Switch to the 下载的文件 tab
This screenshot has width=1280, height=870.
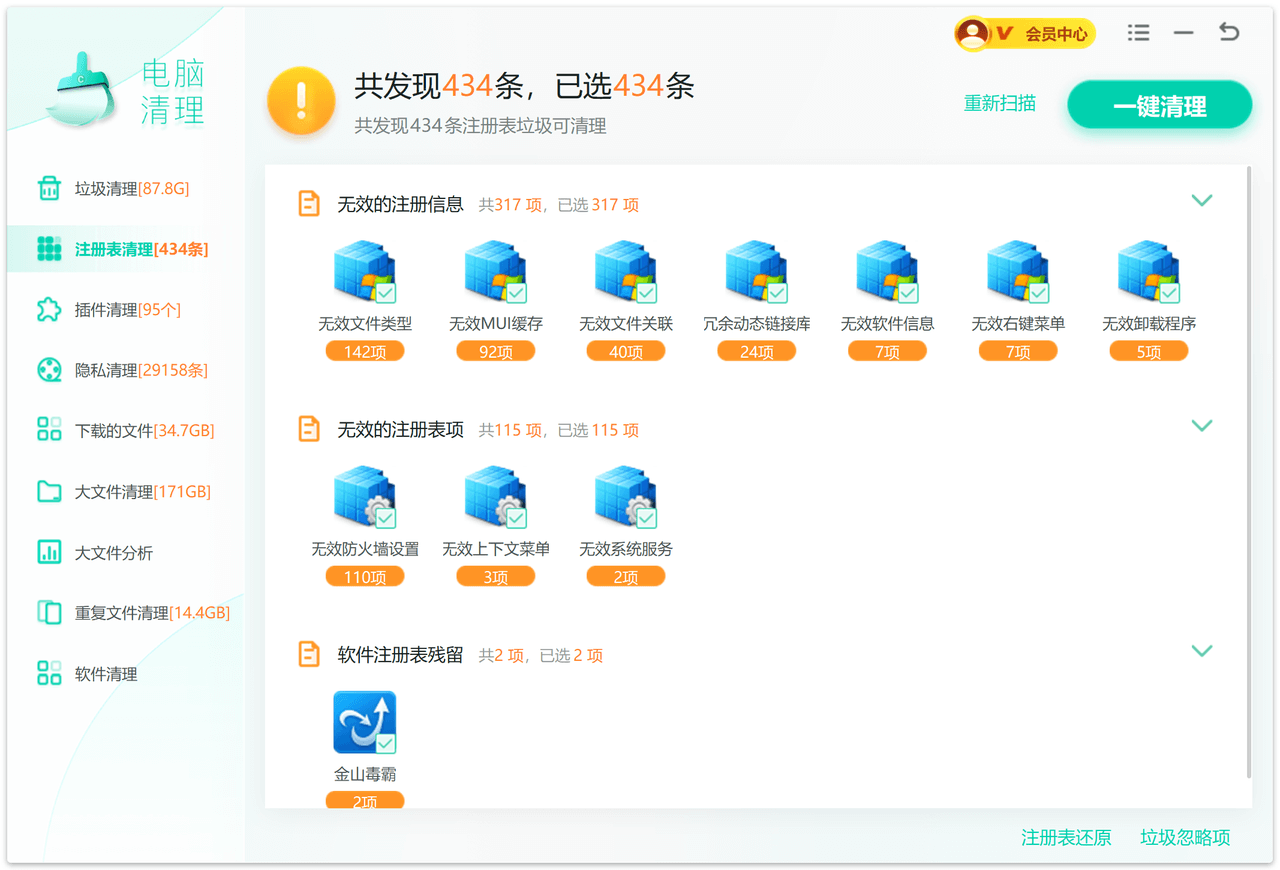pos(144,431)
